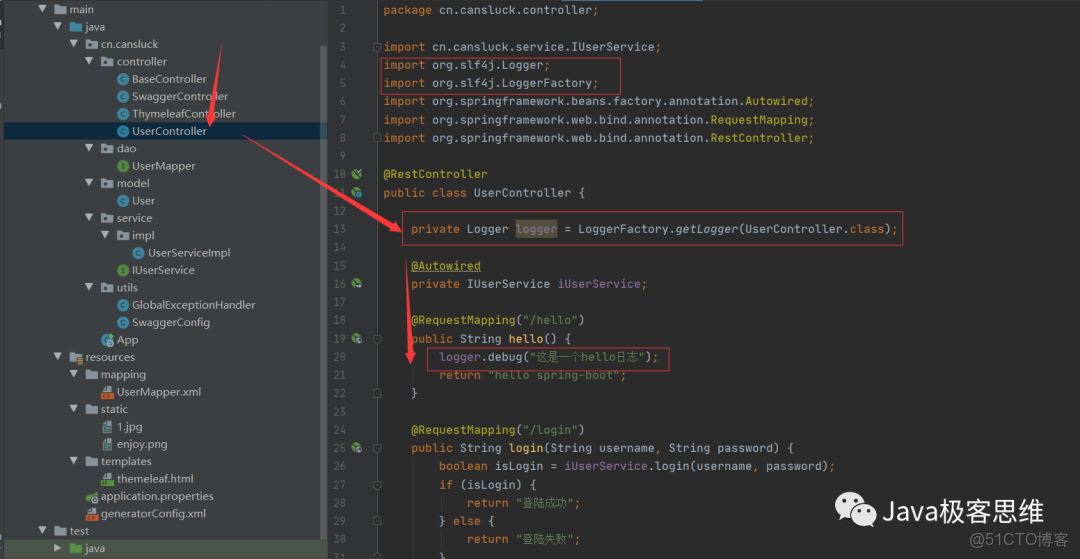Toggle the import block fold marker
The width and height of the screenshot is (1080, 559).
click(x=376, y=47)
